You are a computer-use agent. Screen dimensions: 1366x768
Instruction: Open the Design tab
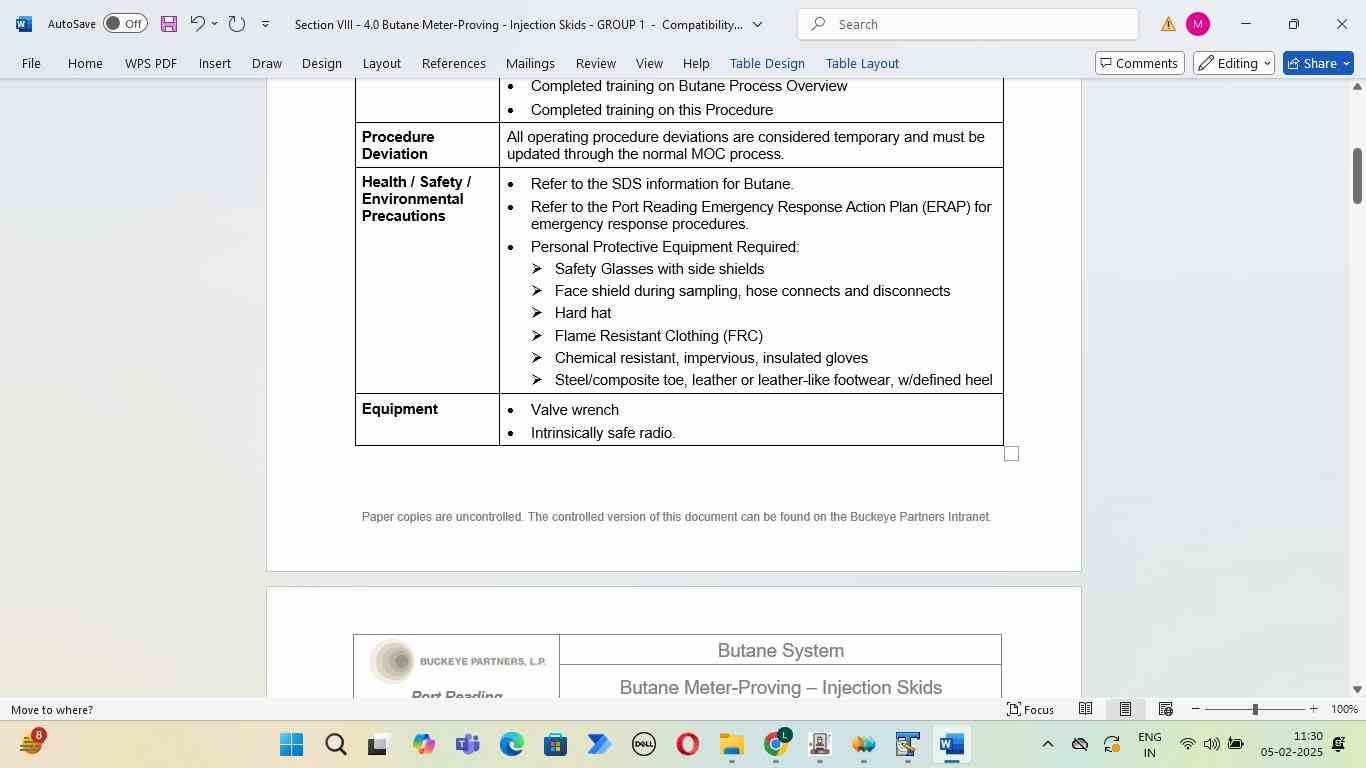322,63
